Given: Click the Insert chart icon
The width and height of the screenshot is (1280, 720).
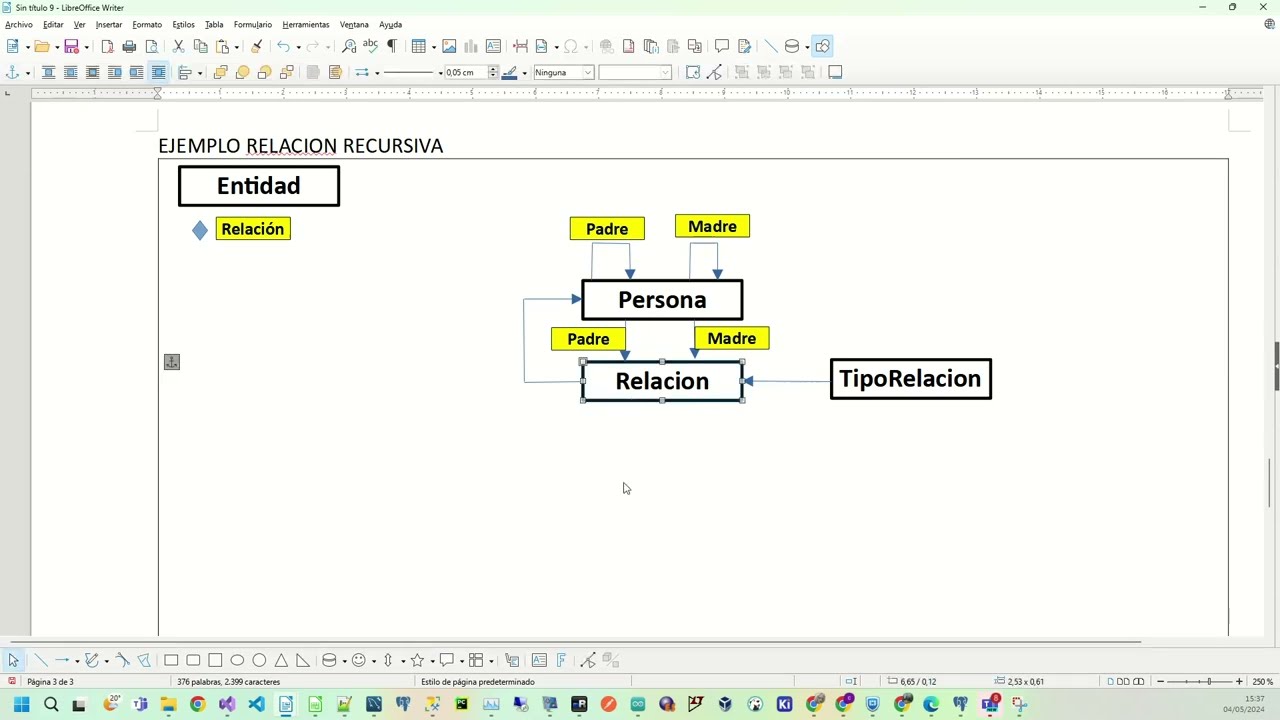Looking at the screenshot, I should (471, 46).
